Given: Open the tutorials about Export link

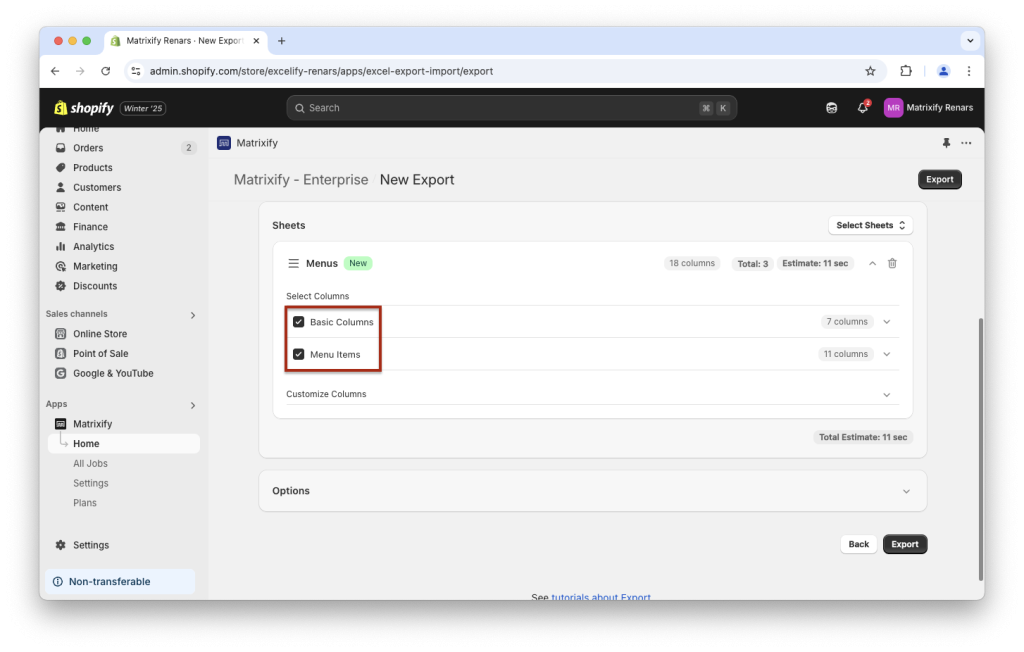Looking at the screenshot, I should point(601,597).
